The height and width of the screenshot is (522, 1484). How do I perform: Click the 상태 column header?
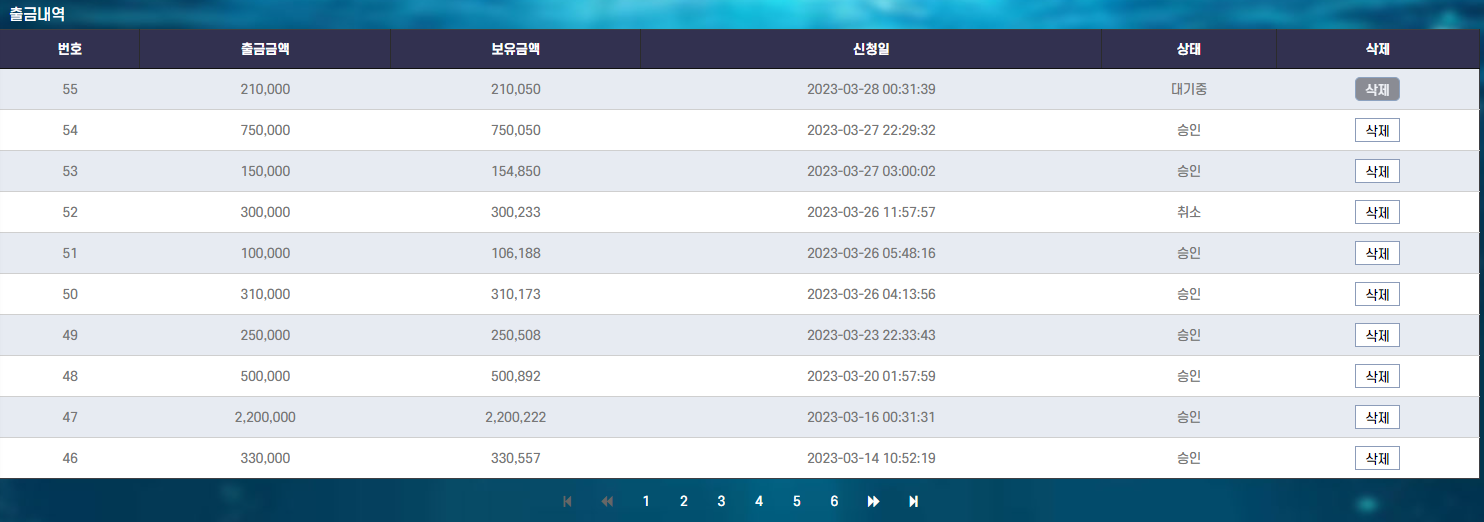[x=1189, y=49]
